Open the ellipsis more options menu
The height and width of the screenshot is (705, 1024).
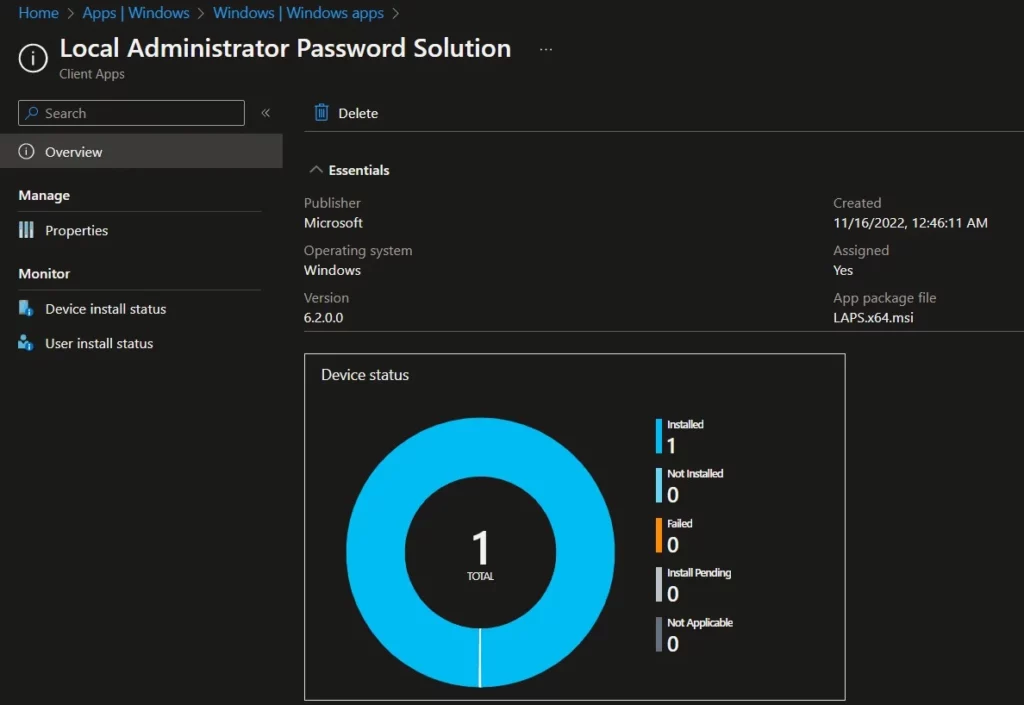(546, 49)
